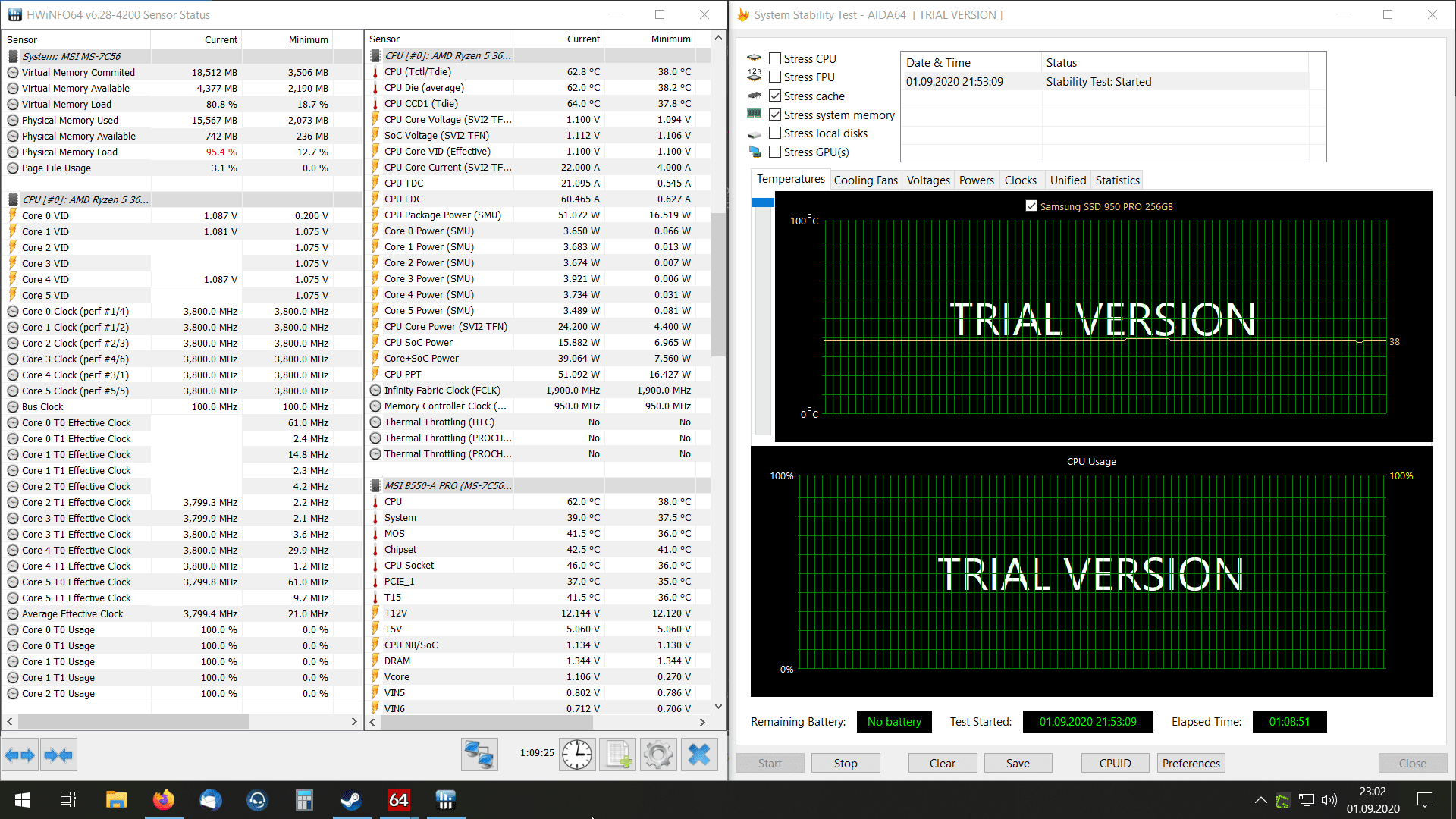Screen dimensions: 1456x819
Task: Click Minimum column header in right pane
Action: click(650, 39)
